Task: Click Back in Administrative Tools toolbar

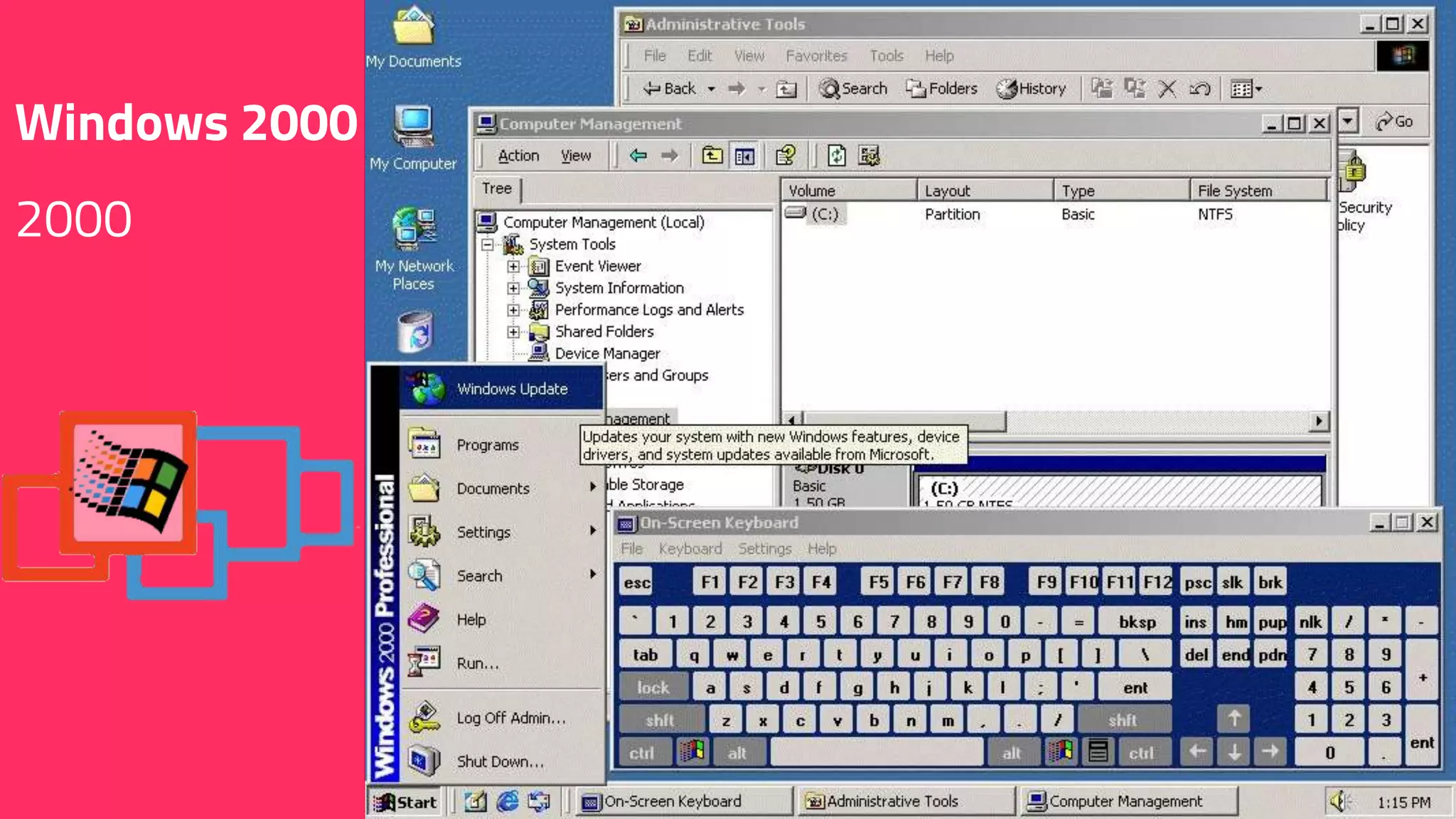Action: [x=668, y=89]
